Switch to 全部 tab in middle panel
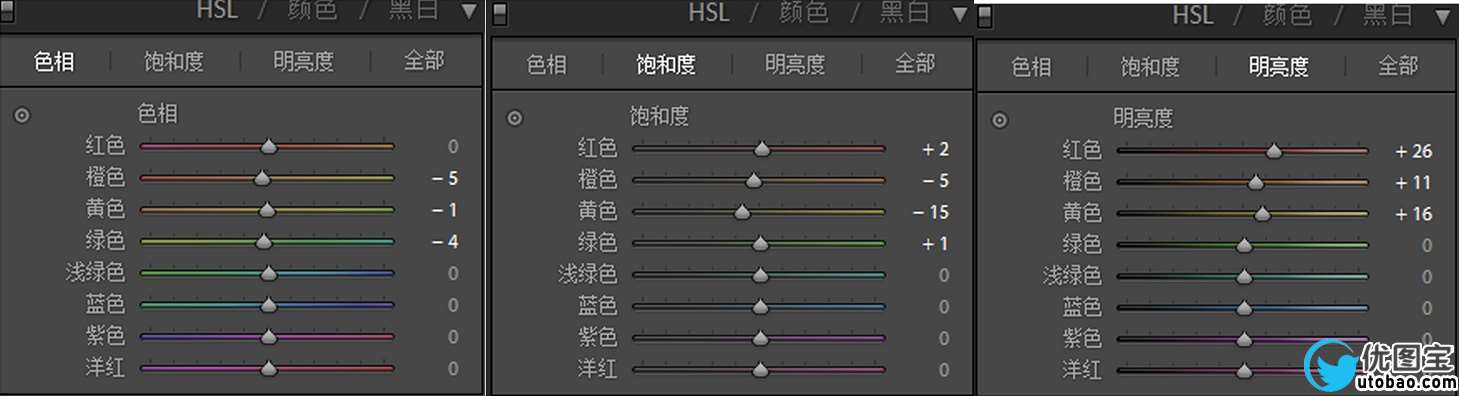 point(915,64)
